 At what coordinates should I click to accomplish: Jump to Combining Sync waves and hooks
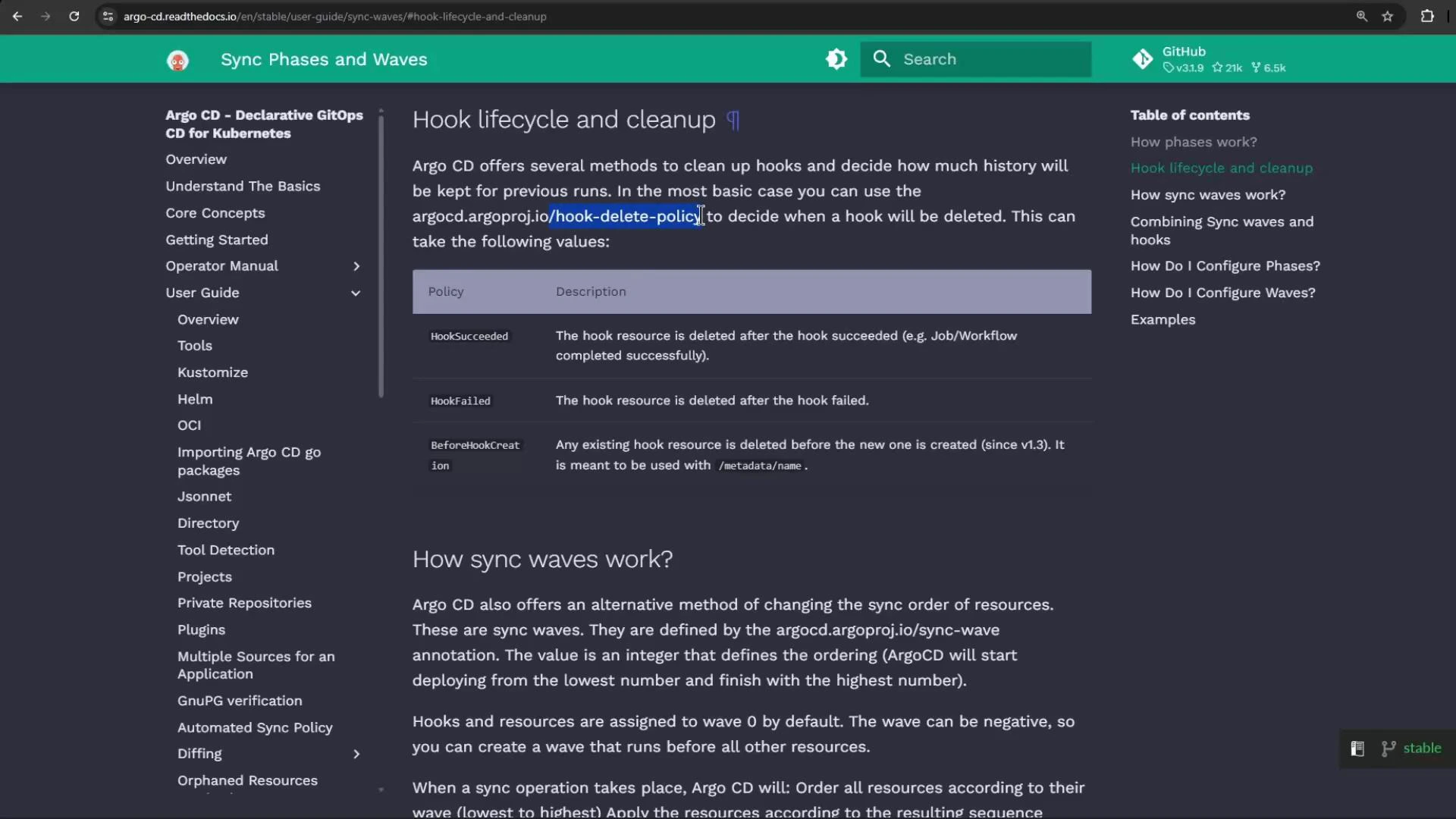1222,231
